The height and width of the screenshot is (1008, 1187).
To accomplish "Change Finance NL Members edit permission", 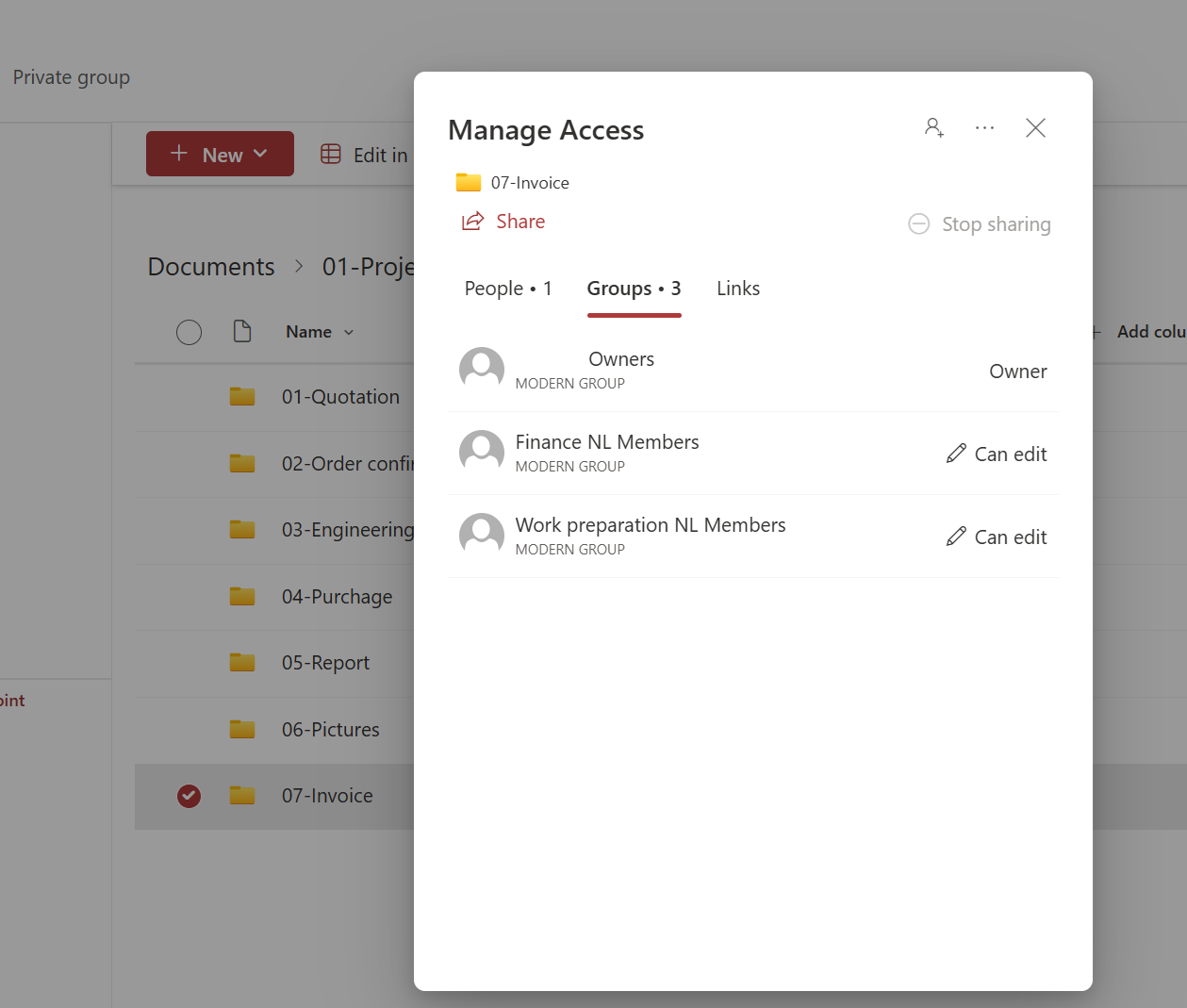I will [997, 454].
